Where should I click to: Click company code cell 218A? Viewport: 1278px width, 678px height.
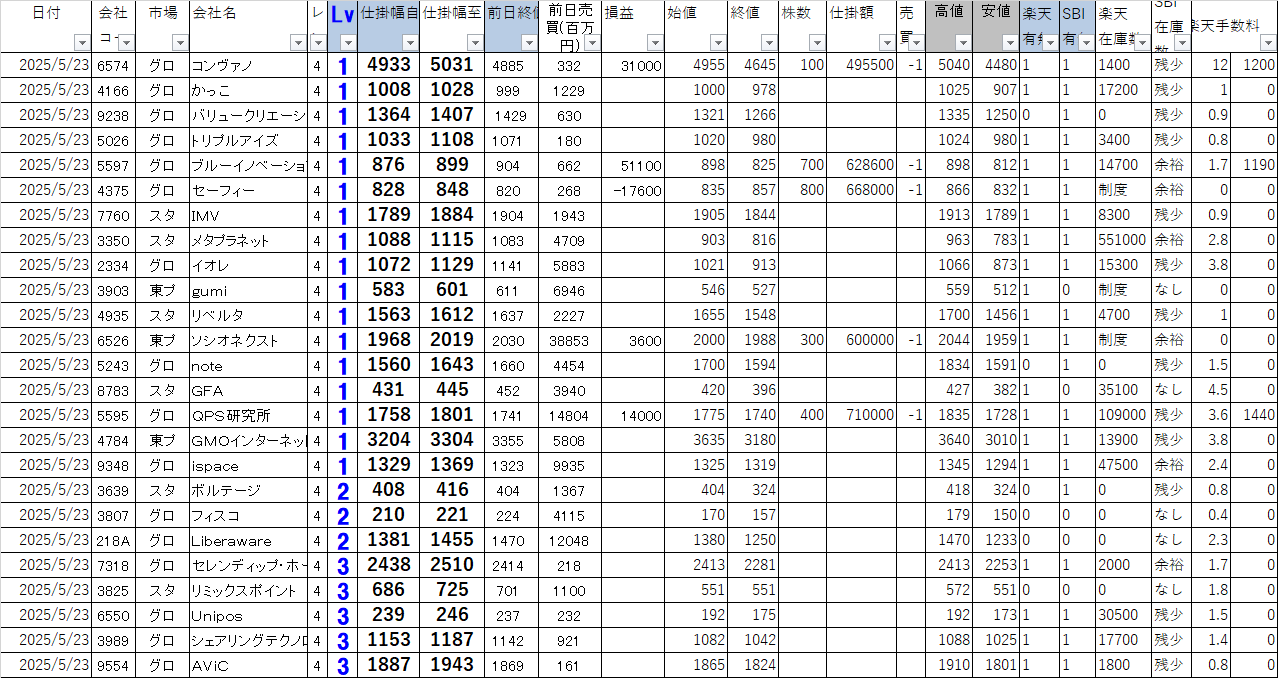point(114,540)
